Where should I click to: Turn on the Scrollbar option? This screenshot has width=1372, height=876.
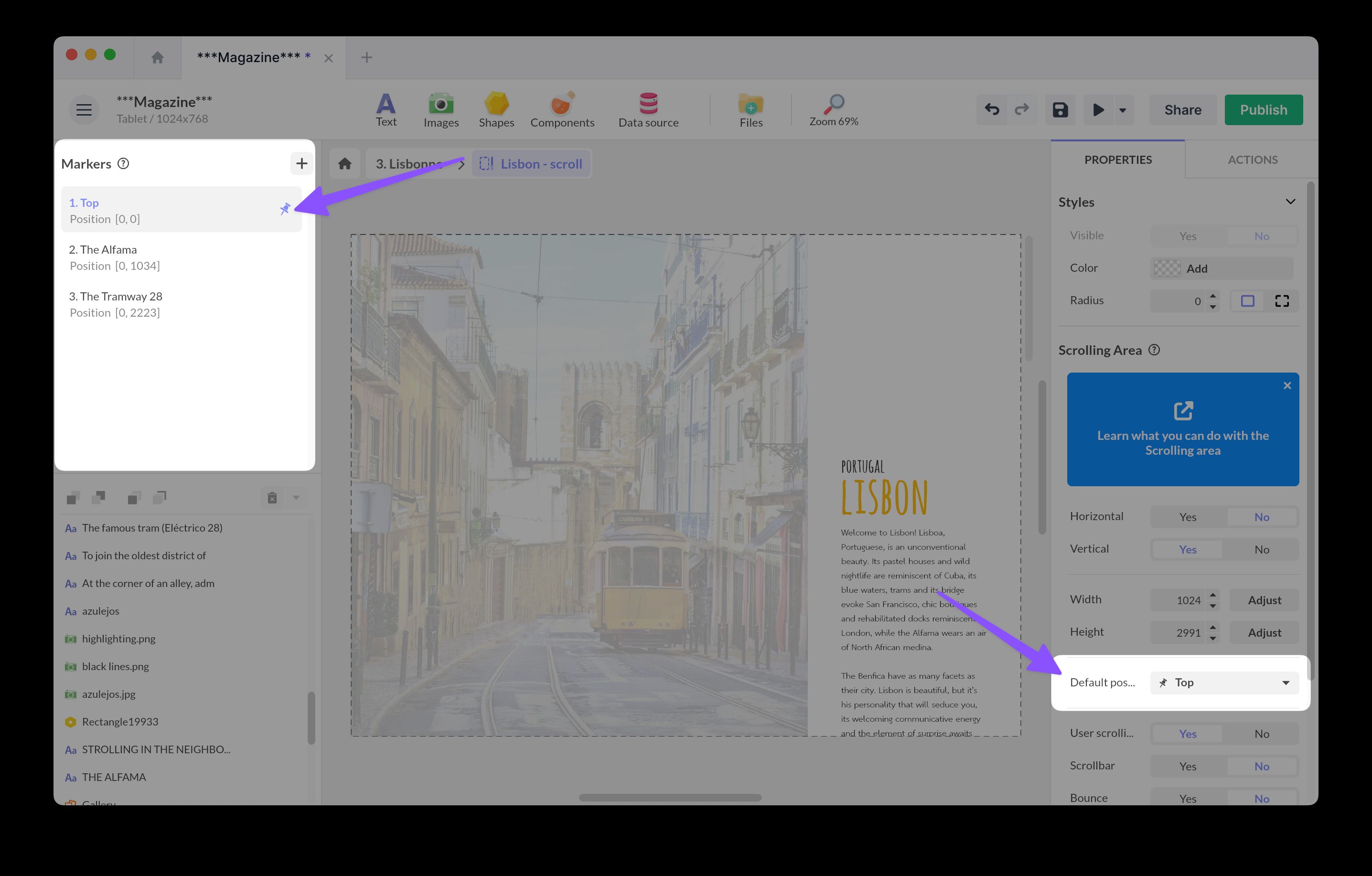click(1188, 766)
